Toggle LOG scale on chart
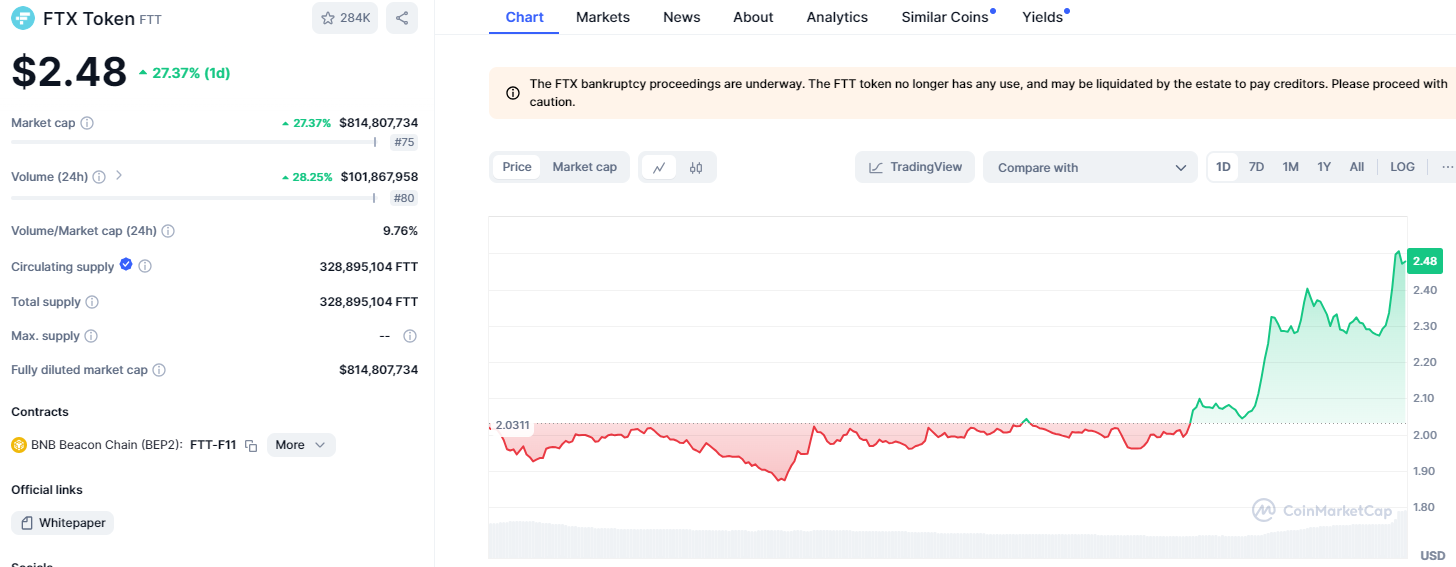Viewport: 1456px width, 567px height. coord(1402,167)
